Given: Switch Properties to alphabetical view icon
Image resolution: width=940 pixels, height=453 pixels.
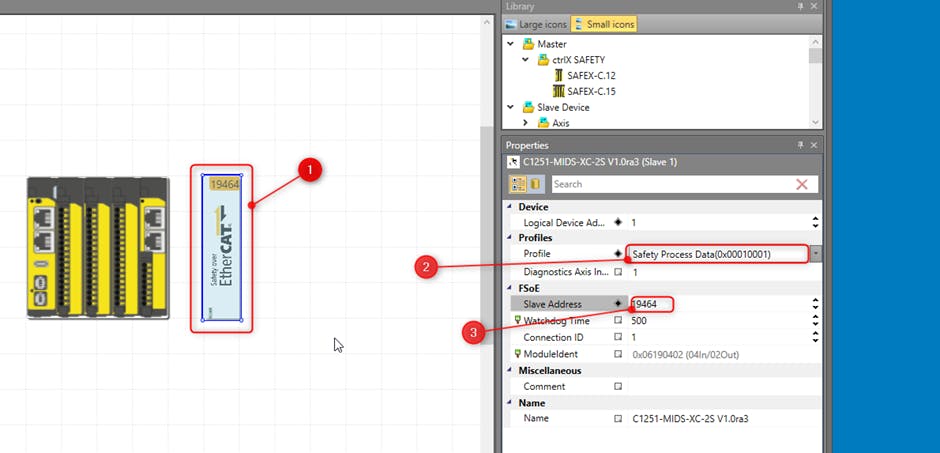Looking at the screenshot, I should click(535, 184).
